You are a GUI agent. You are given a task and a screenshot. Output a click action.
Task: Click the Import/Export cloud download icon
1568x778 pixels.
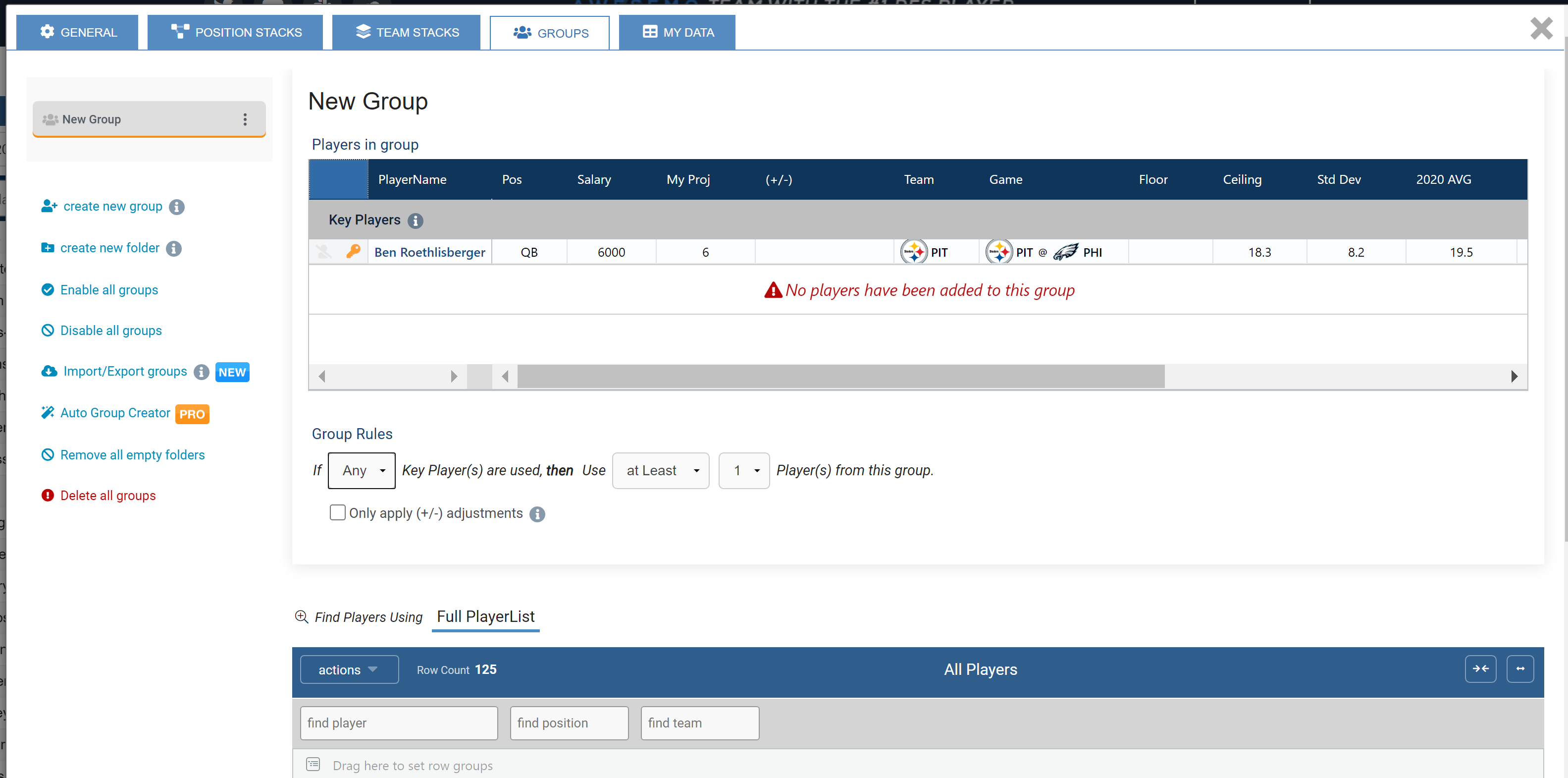pyautogui.click(x=50, y=371)
